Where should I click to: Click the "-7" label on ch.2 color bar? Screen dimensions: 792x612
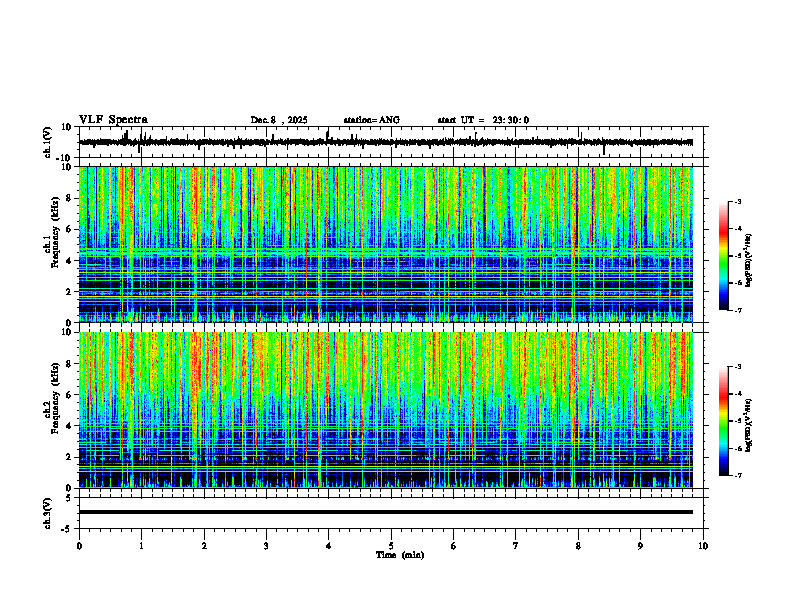point(738,475)
